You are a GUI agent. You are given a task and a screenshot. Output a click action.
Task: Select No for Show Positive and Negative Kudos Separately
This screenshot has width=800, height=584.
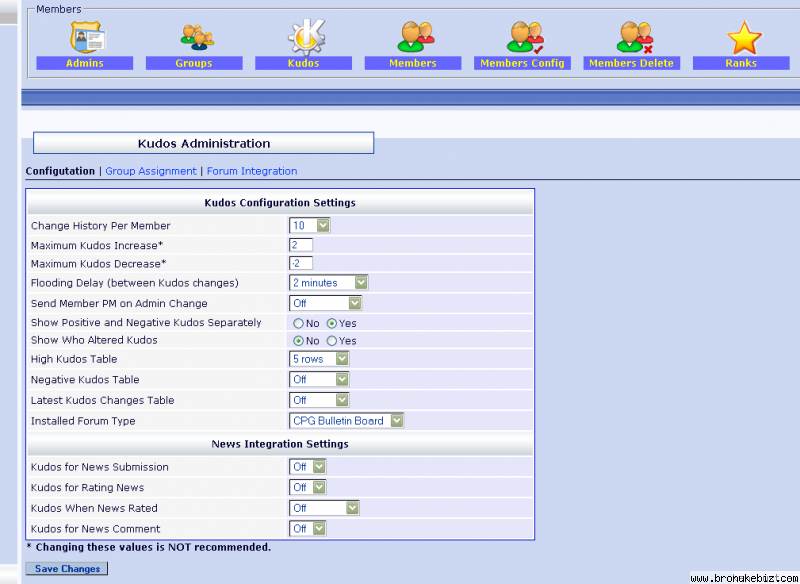click(298, 323)
